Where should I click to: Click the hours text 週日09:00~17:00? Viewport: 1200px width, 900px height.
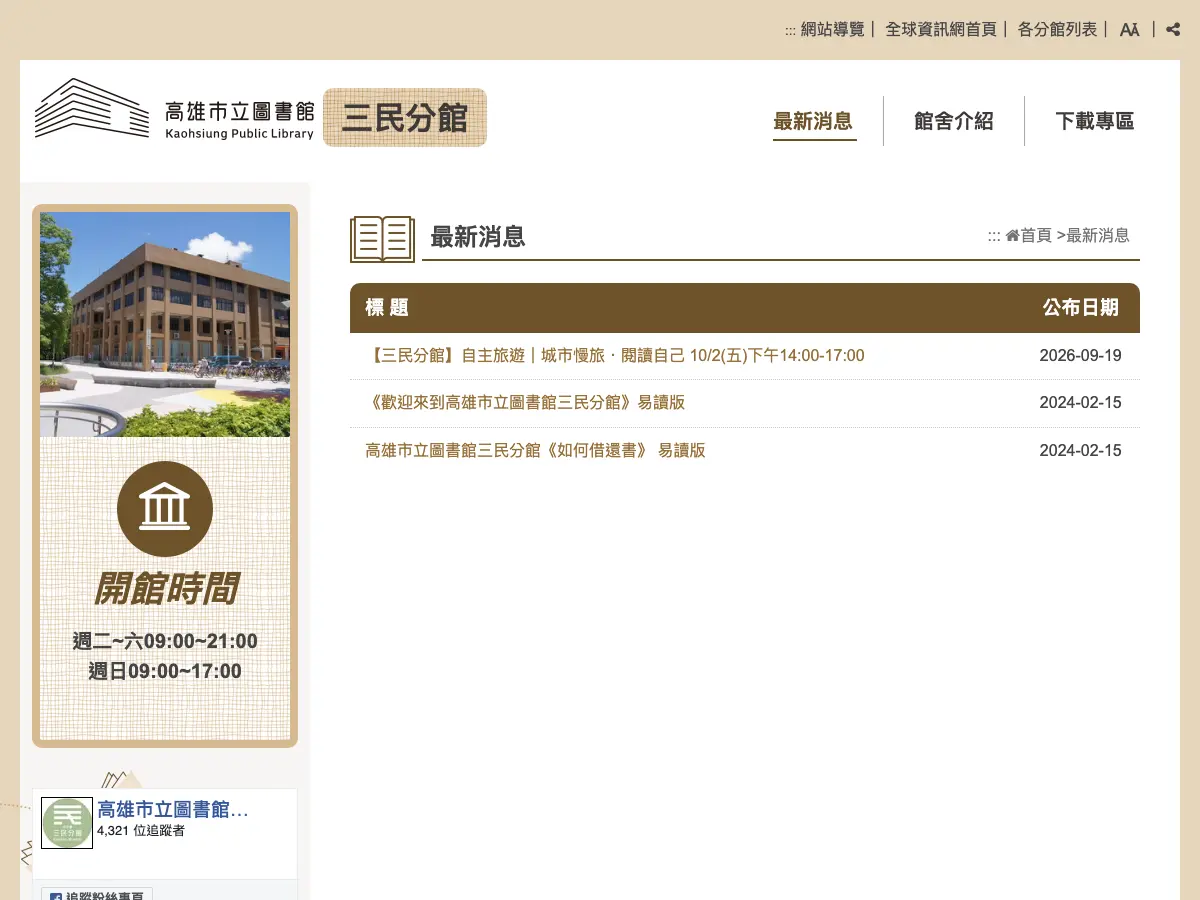pyautogui.click(x=165, y=671)
